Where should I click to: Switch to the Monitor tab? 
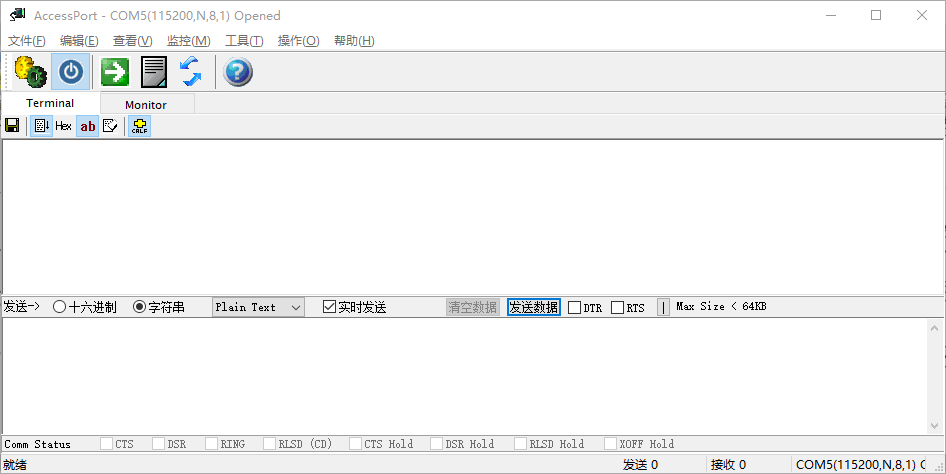tap(146, 104)
